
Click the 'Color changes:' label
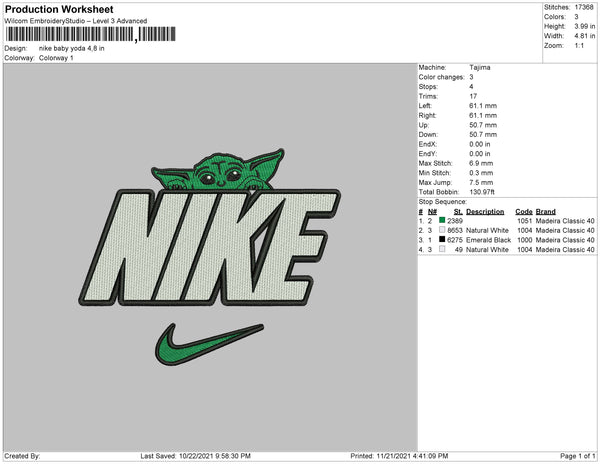click(x=442, y=77)
